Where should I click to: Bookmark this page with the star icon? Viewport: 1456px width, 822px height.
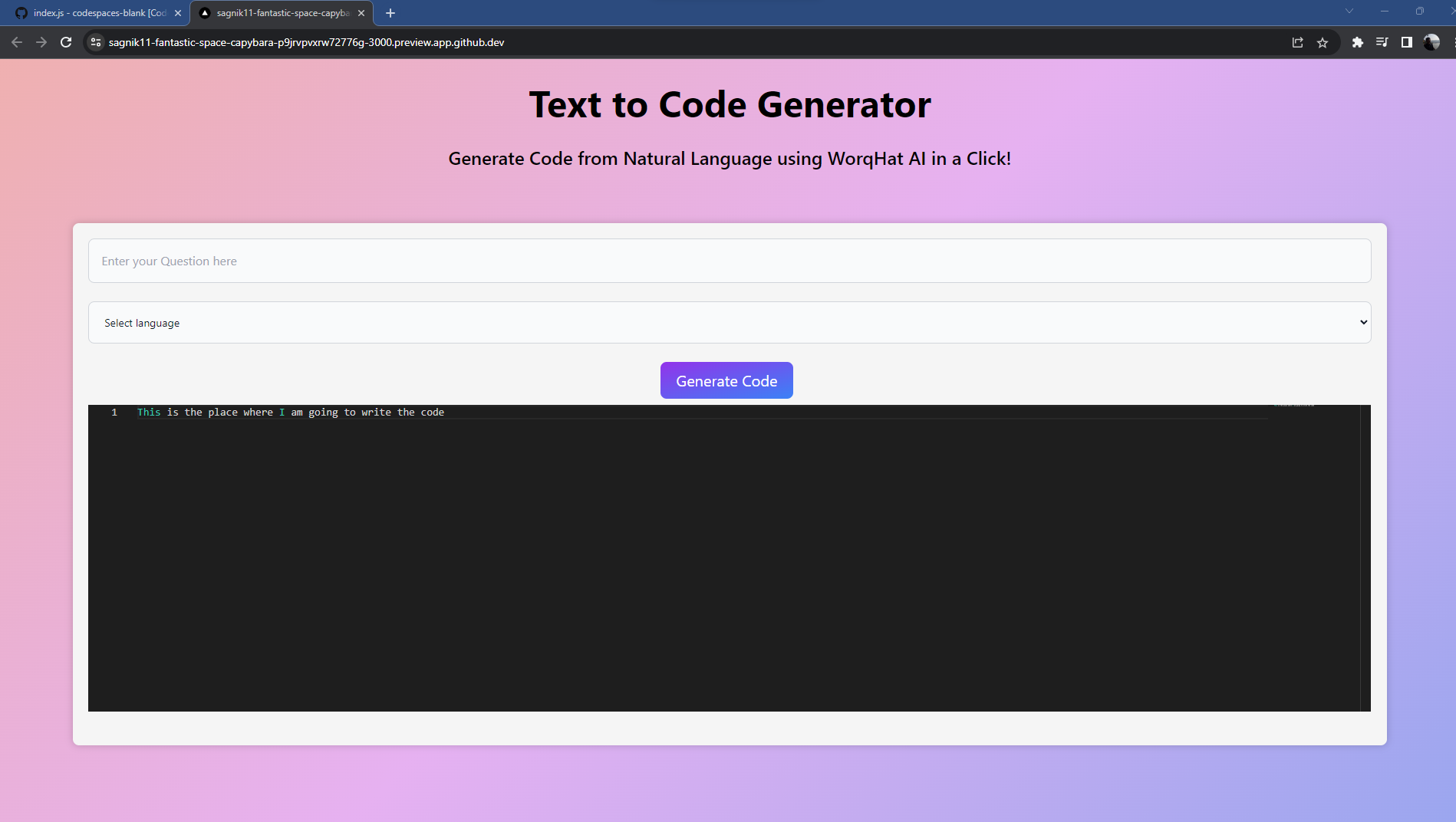(1323, 42)
